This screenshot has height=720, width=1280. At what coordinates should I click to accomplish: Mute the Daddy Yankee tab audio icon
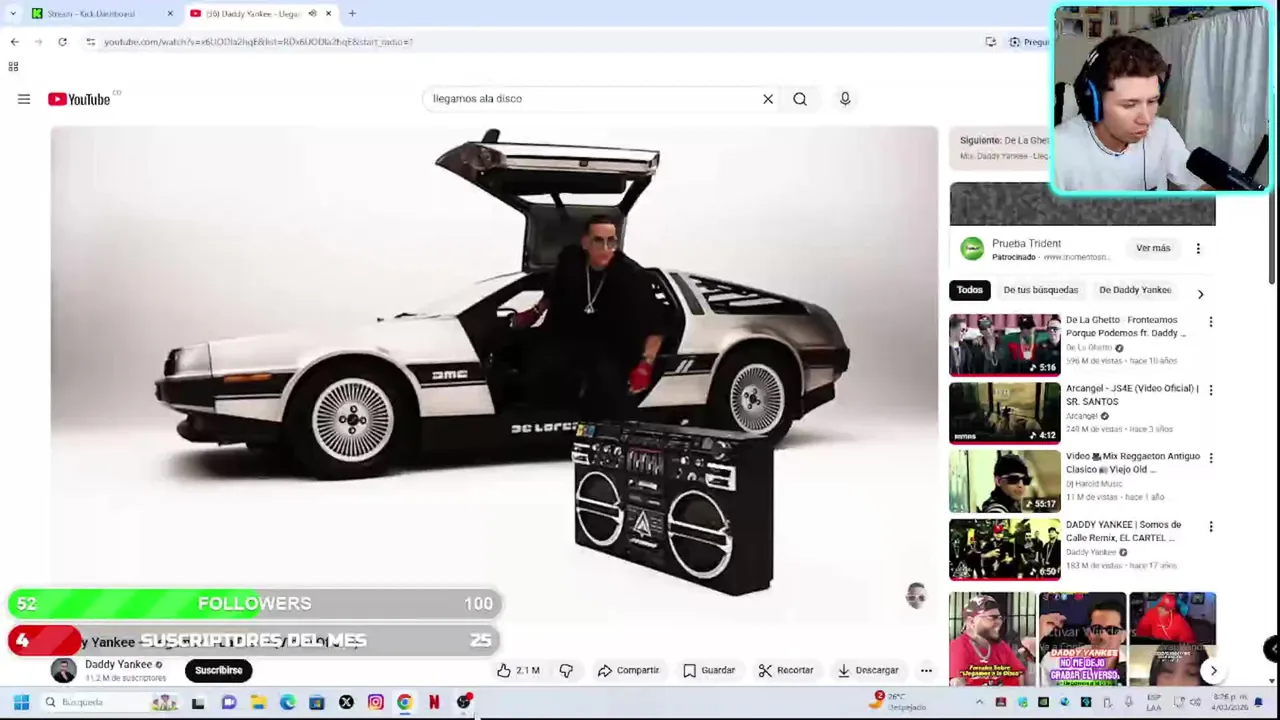(312, 14)
